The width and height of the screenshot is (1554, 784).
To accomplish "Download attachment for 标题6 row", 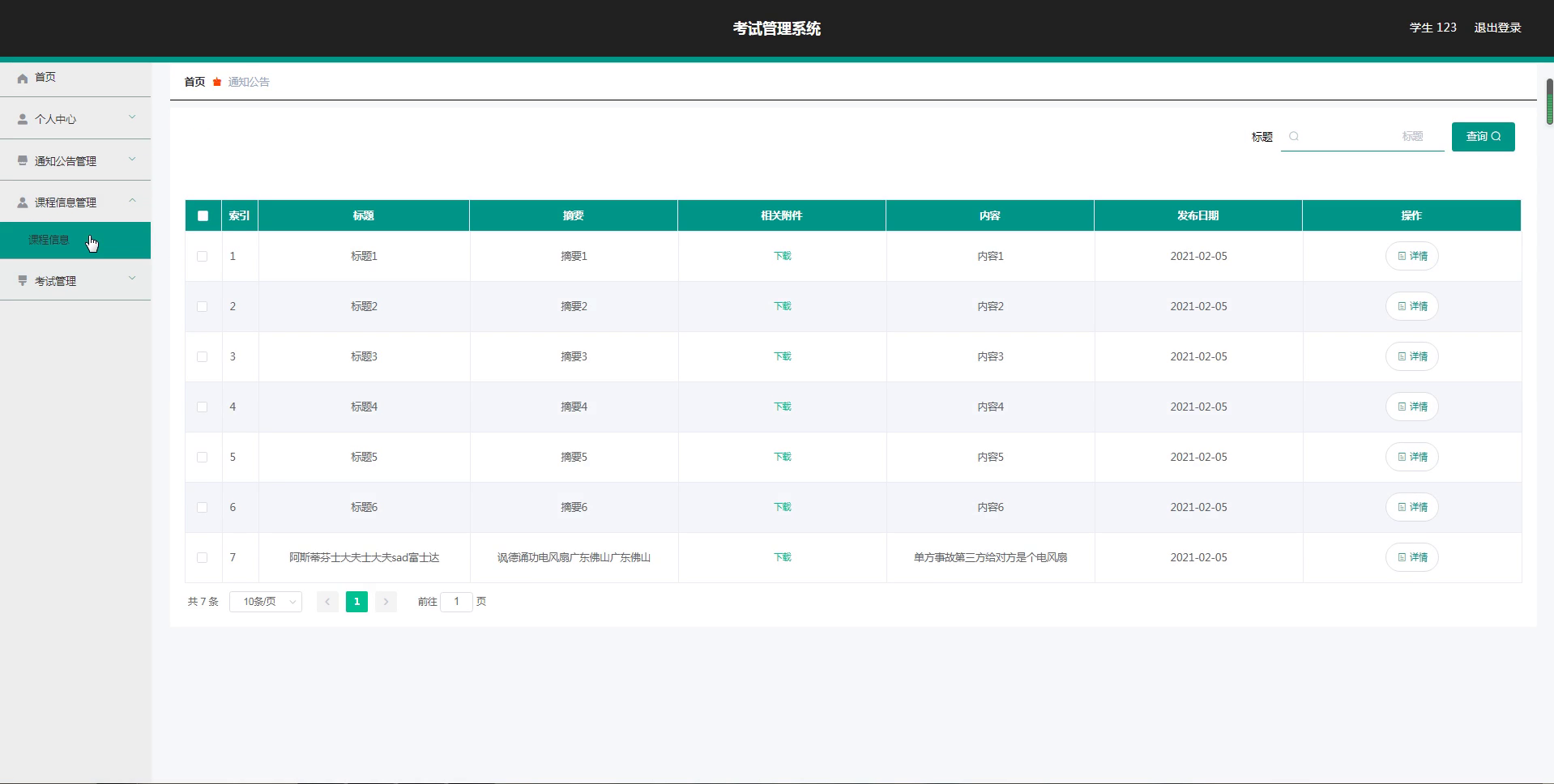I will (x=782, y=507).
